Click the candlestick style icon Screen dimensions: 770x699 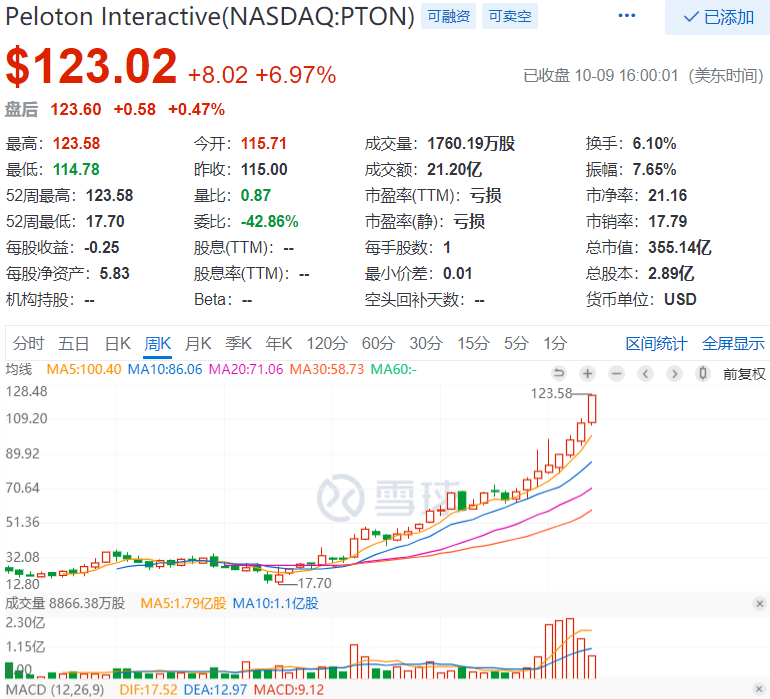[703, 374]
